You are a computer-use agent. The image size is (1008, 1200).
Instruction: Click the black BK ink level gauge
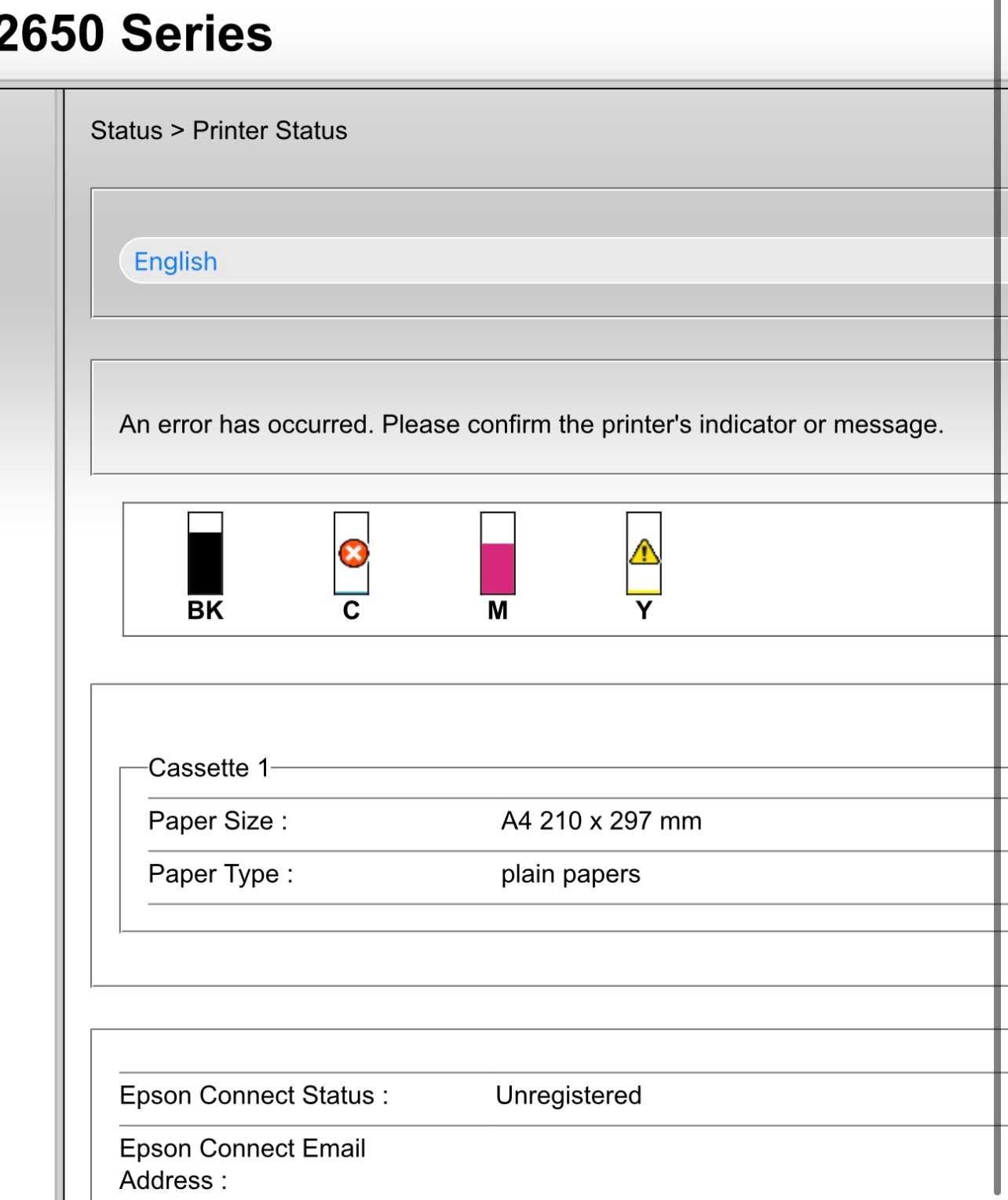point(205,553)
